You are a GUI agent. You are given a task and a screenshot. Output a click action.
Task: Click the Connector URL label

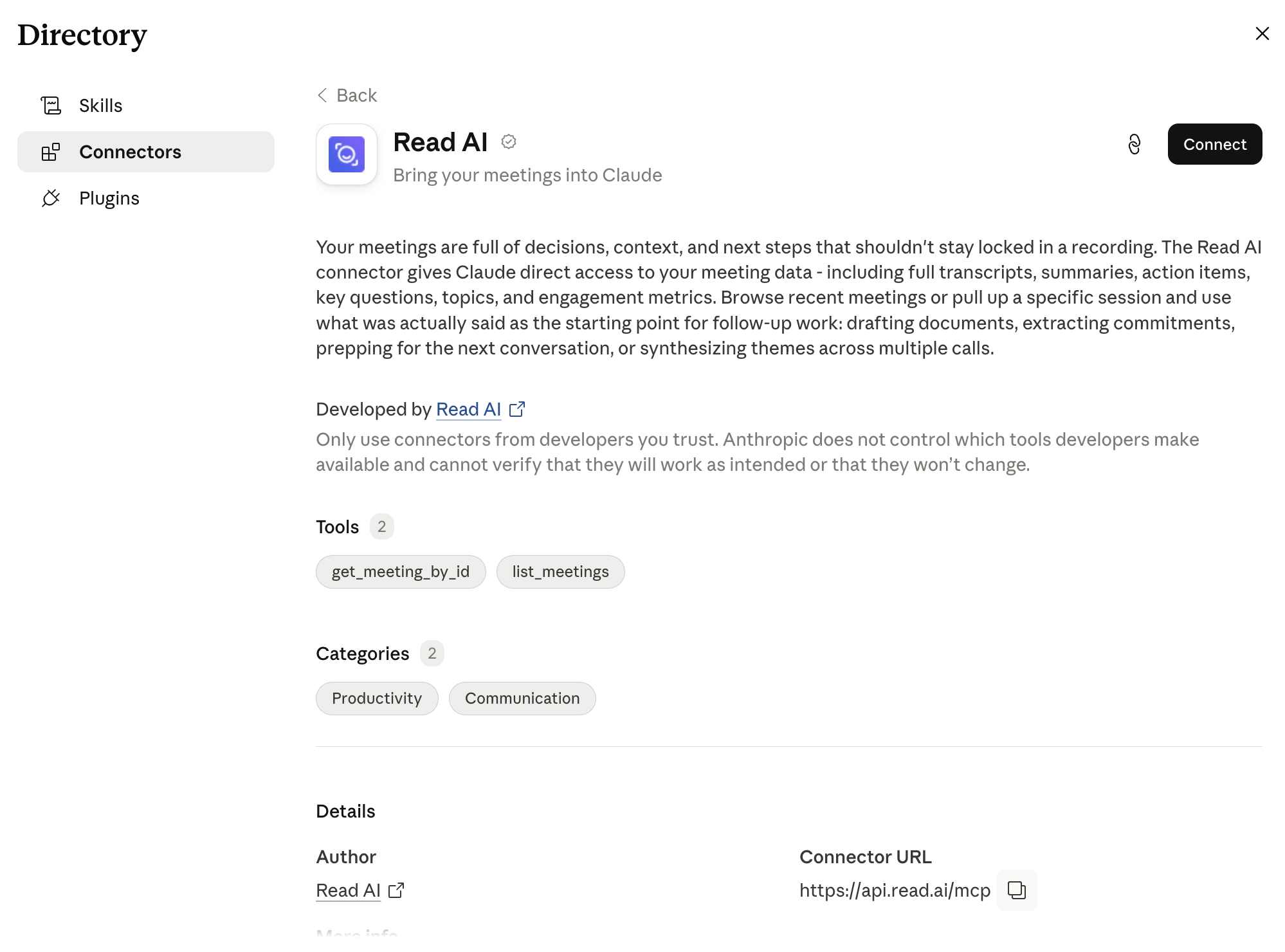pyautogui.click(x=865, y=857)
